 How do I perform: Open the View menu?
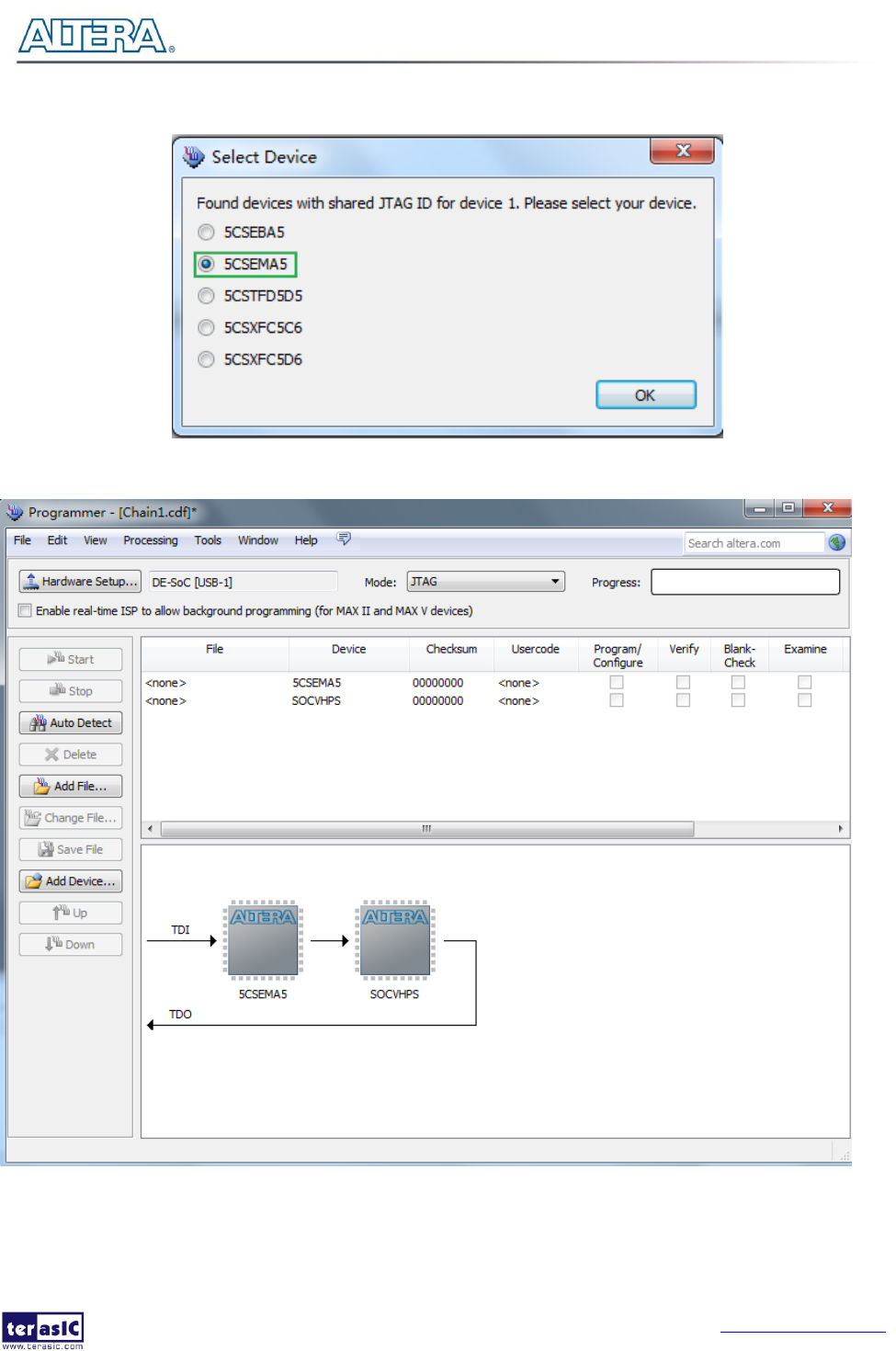96,540
